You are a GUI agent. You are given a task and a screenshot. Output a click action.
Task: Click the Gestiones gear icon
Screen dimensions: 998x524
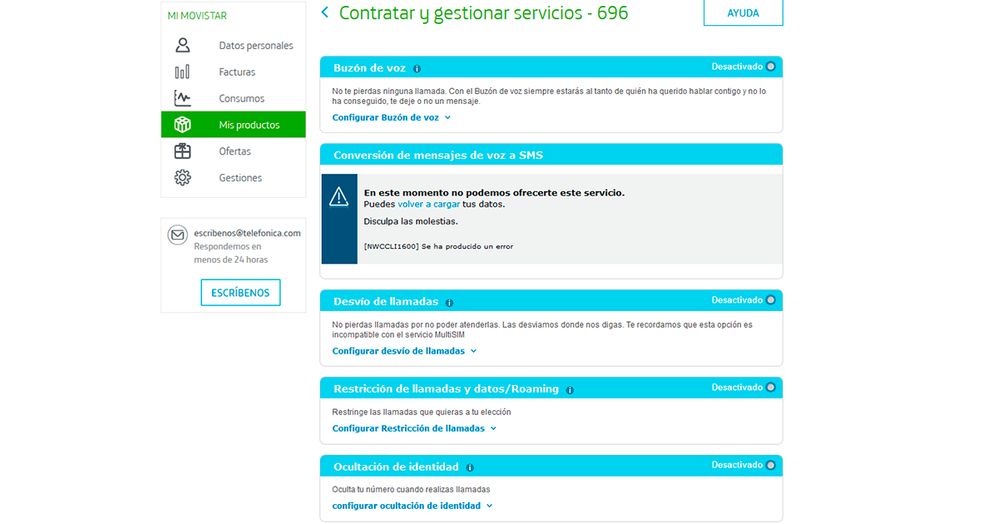[x=182, y=178]
